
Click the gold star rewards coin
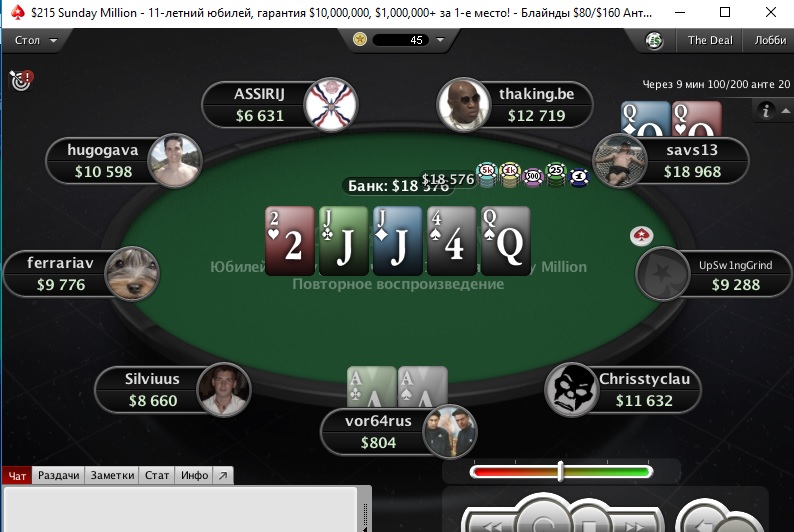[x=360, y=39]
